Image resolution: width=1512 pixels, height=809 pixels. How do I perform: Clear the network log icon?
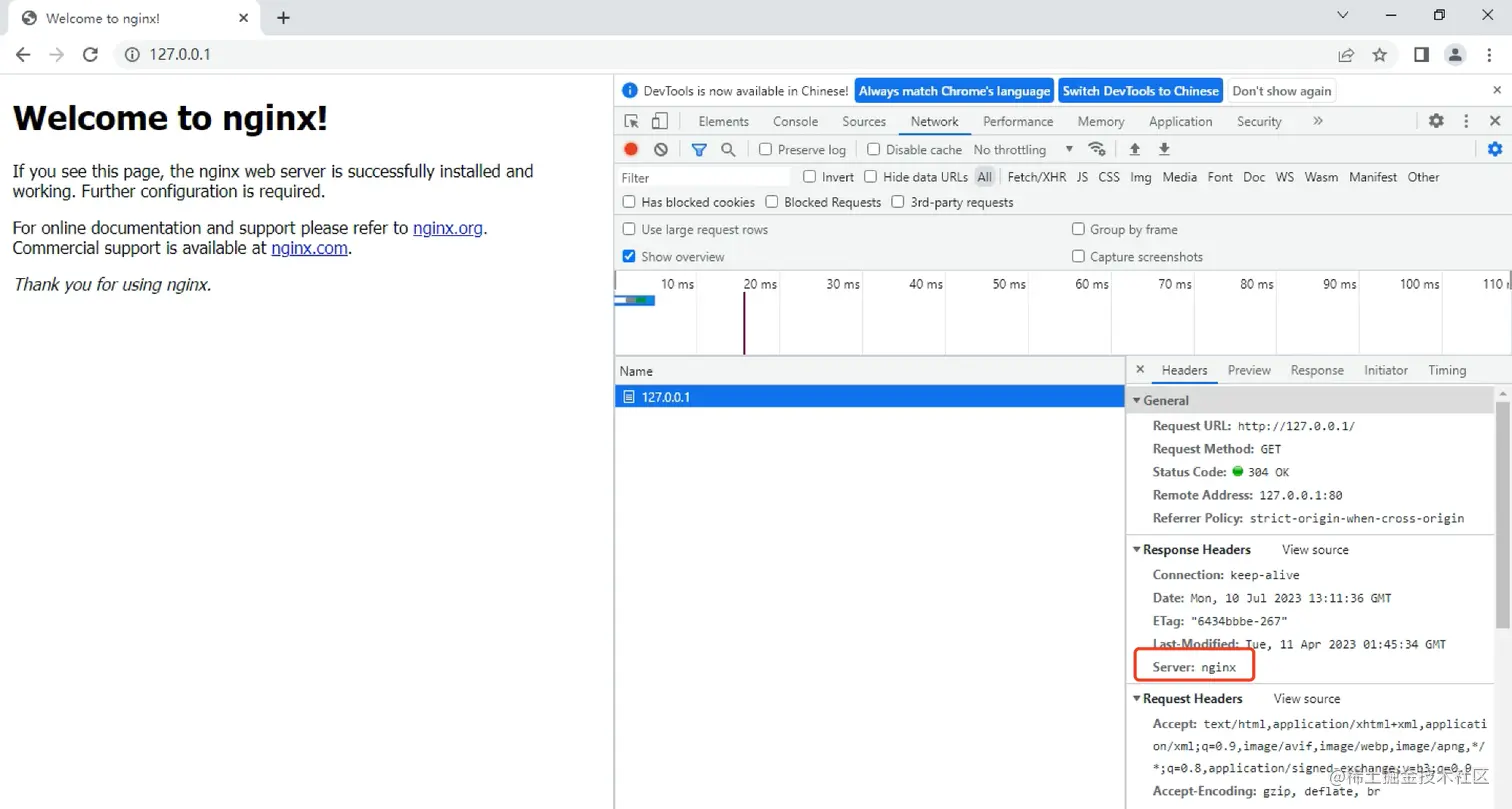click(660, 149)
